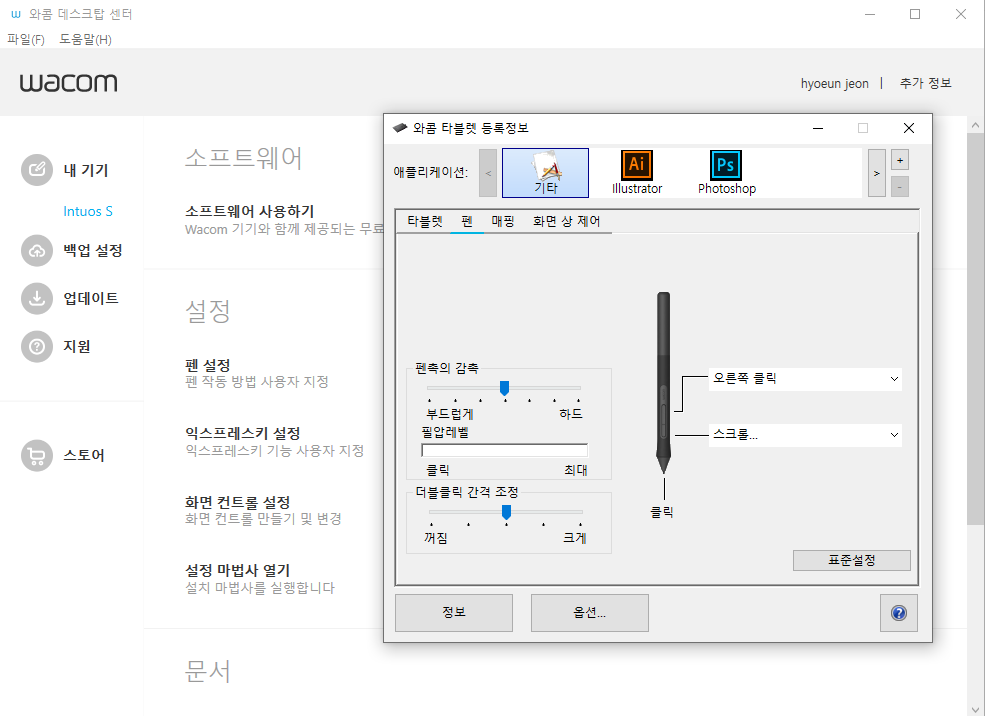This screenshot has height=716, width=985.
Task: Click the pen tip in the illustration
Action: pyautogui.click(x=663, y=465)
